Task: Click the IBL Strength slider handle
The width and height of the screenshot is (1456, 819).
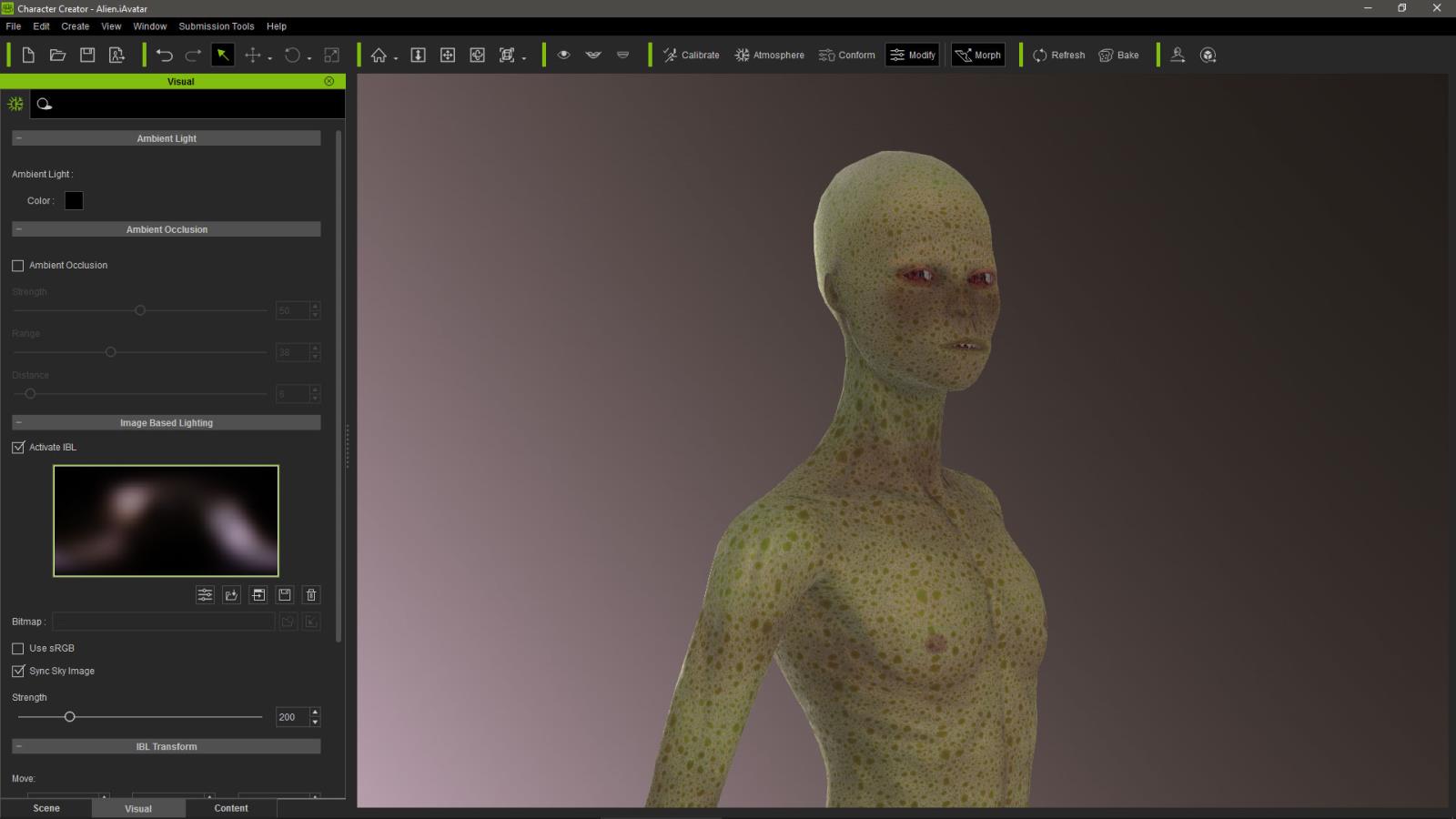Action: tap(69, 717)
